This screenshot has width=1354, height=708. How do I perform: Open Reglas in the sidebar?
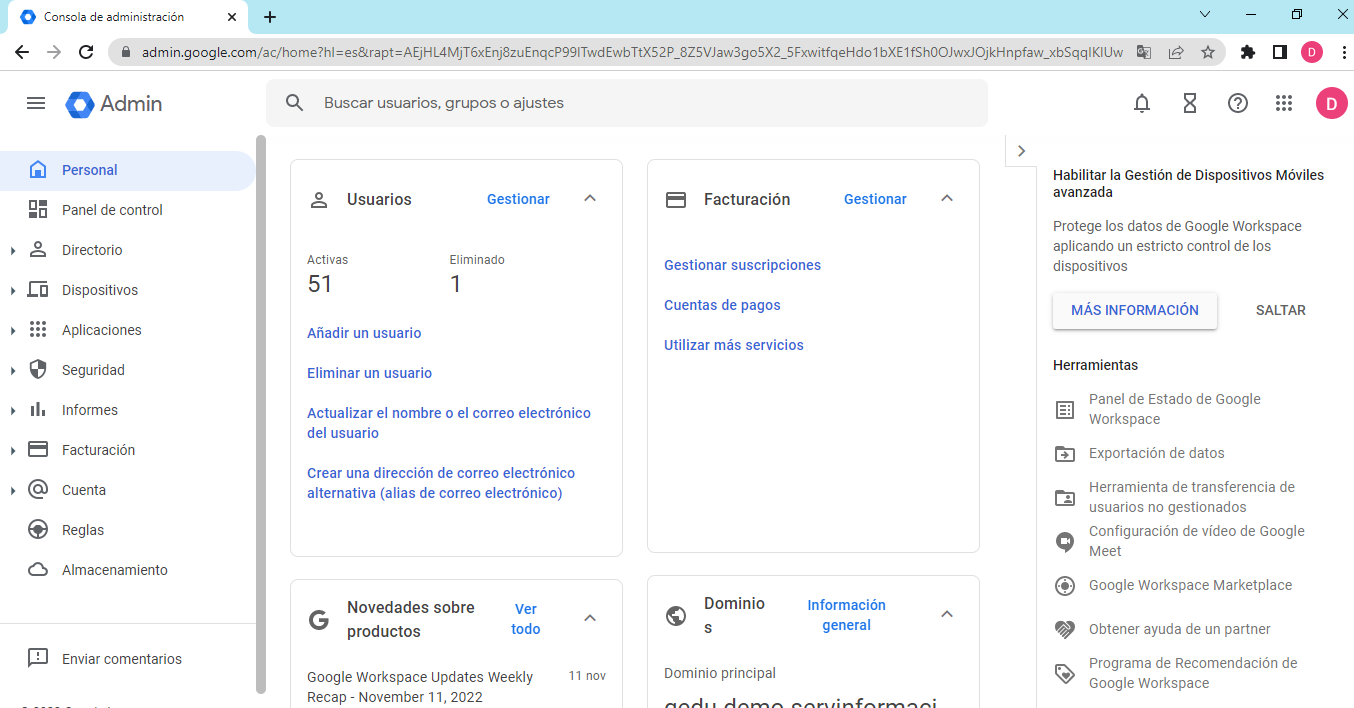click(x=128, y=530)
